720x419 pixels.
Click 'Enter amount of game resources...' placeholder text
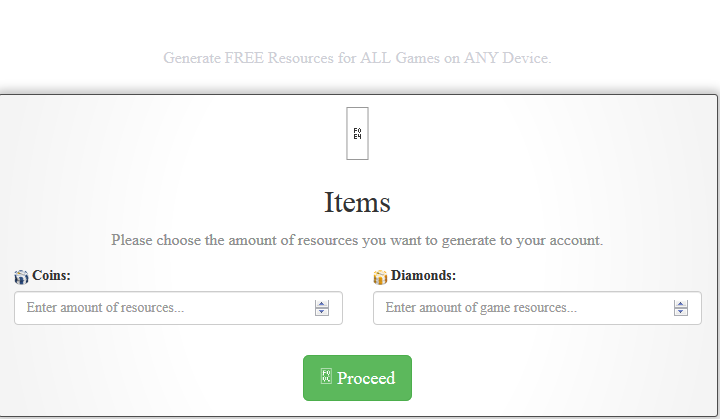click(x=481, y=308)
